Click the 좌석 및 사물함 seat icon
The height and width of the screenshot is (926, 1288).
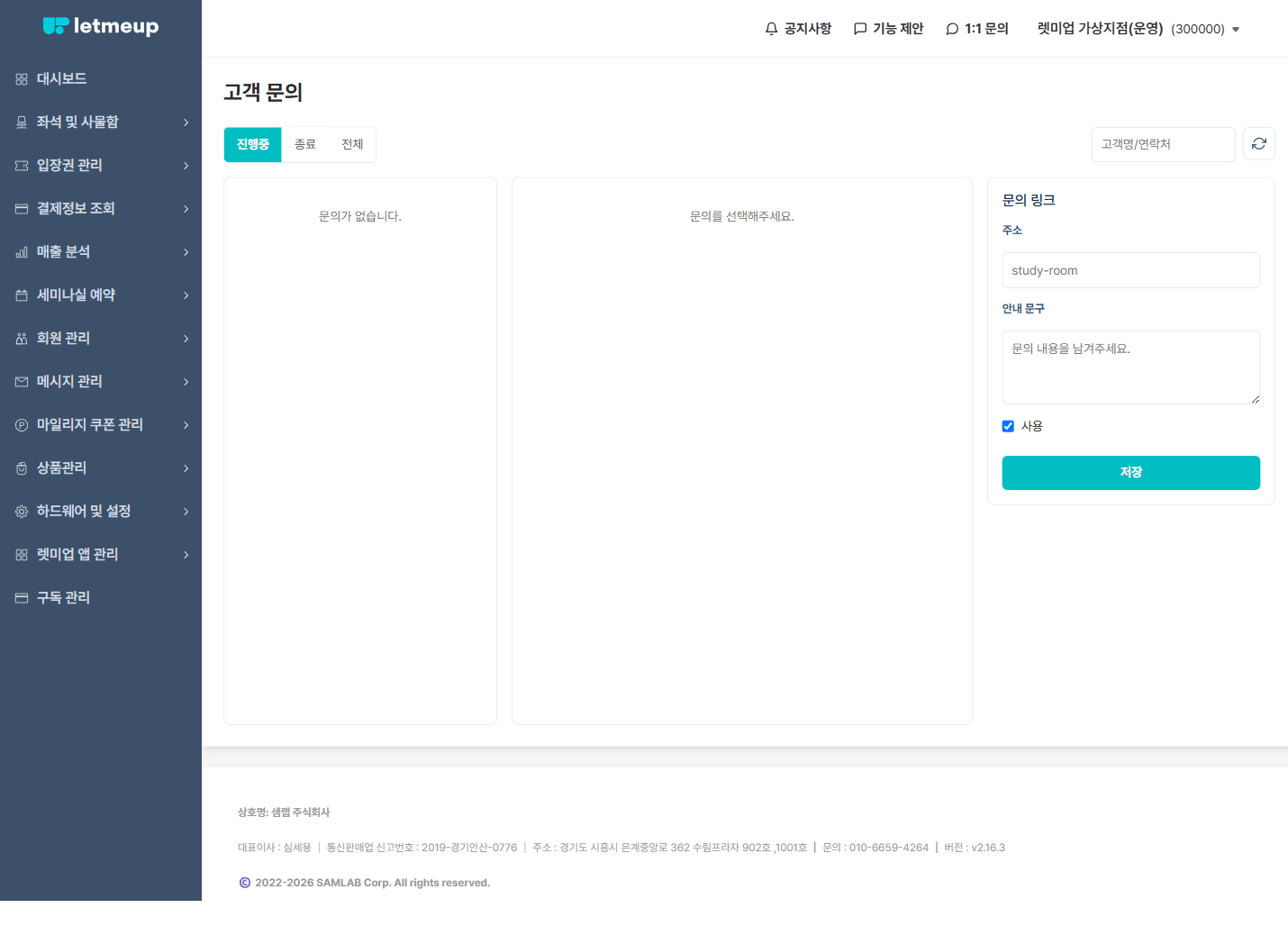22,123
